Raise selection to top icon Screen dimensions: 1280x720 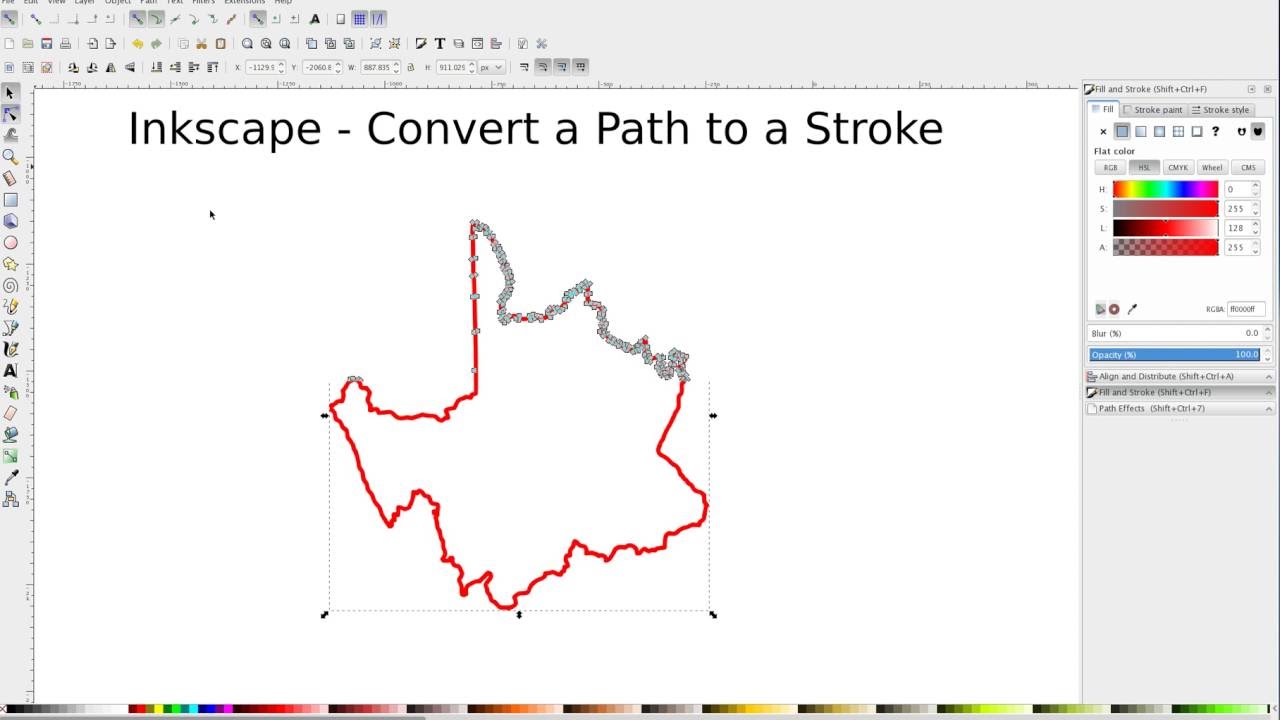click(x=212, y=67)
